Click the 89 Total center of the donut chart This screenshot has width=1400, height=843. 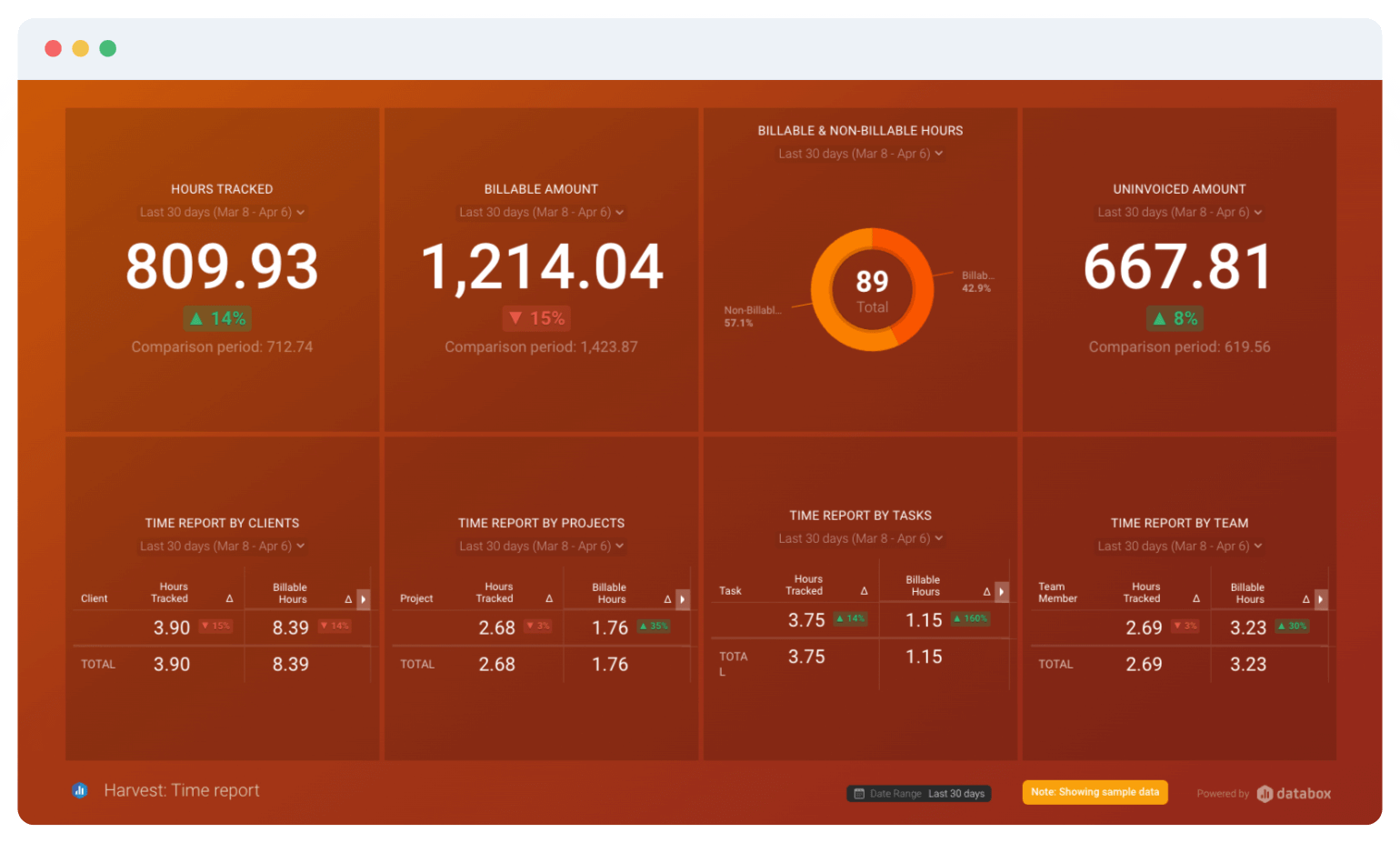click(871, 289)
